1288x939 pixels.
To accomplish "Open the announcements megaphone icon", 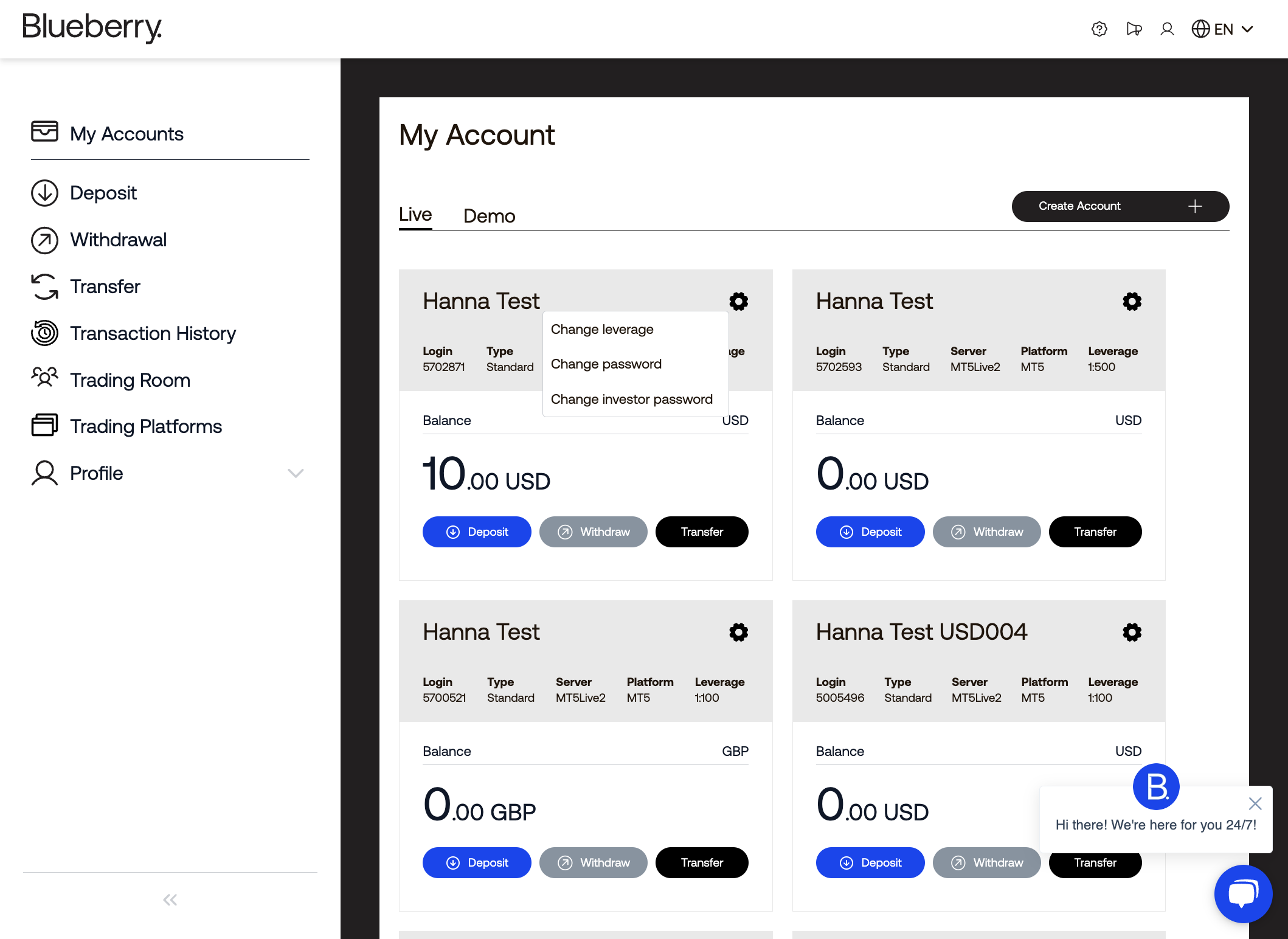I will click(x=1134, y=29).
